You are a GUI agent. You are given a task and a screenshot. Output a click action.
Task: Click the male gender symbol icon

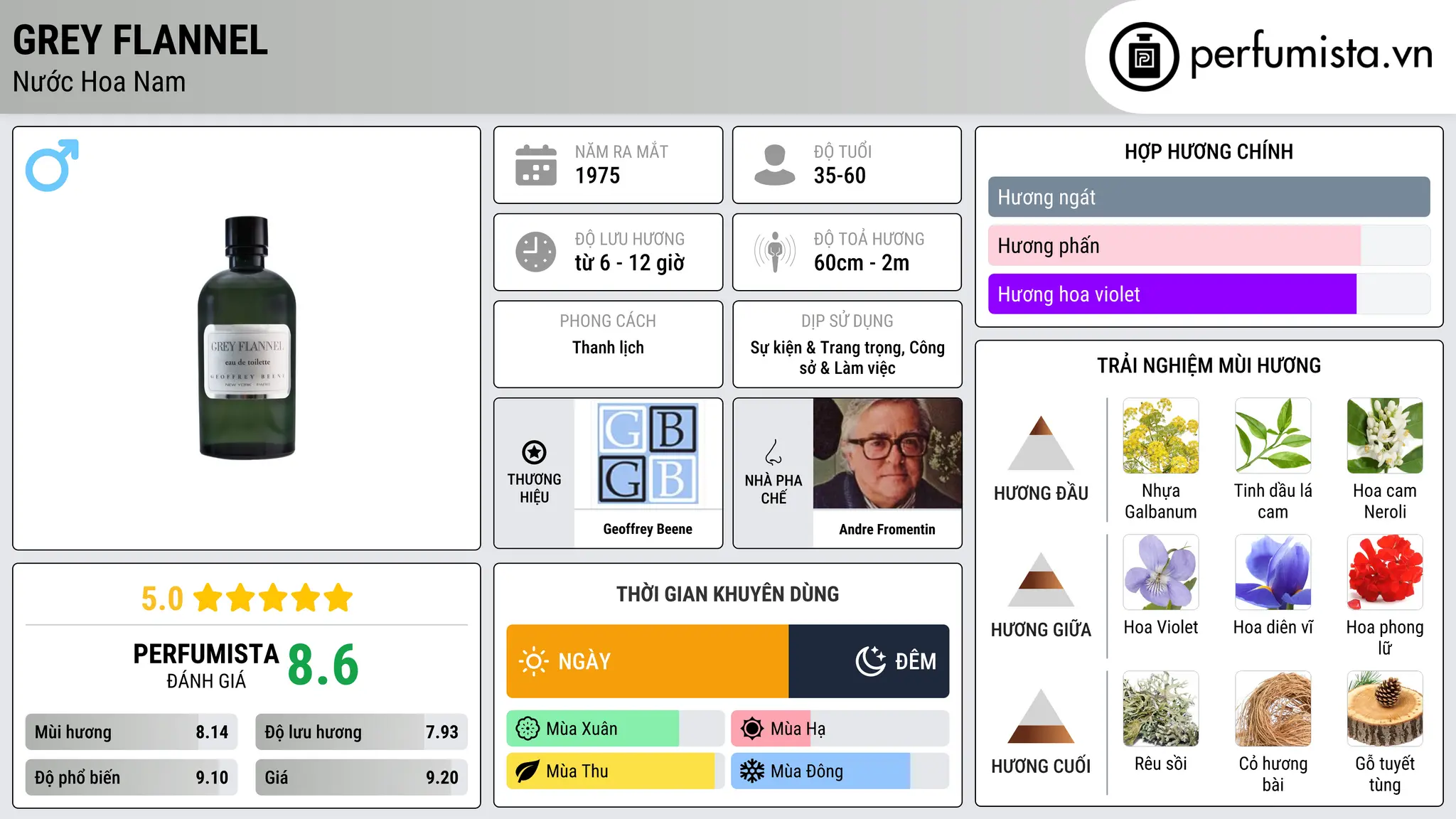tap(52, 165)
